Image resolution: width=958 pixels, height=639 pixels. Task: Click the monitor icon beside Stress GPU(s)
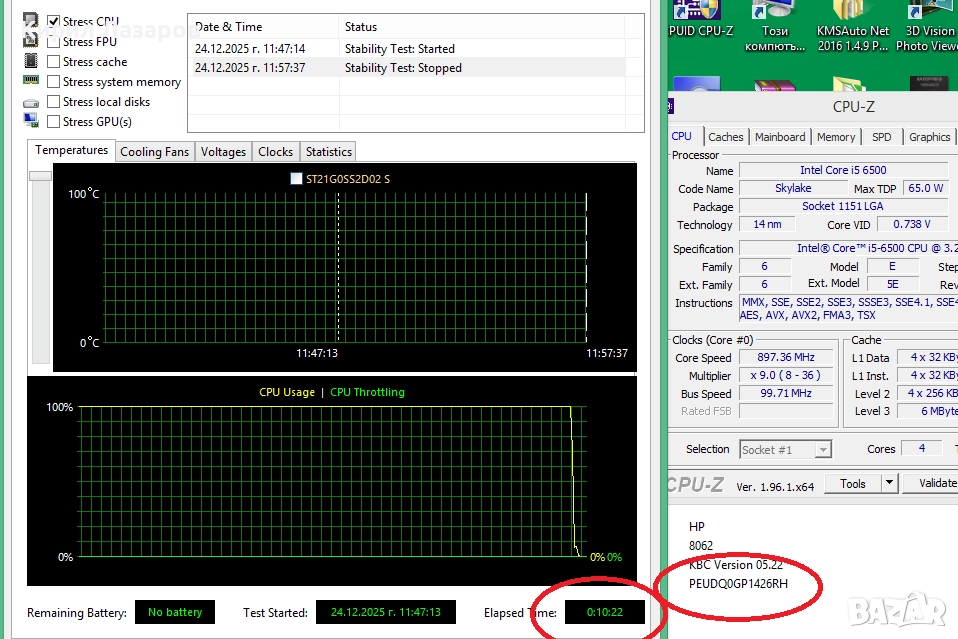31,122
